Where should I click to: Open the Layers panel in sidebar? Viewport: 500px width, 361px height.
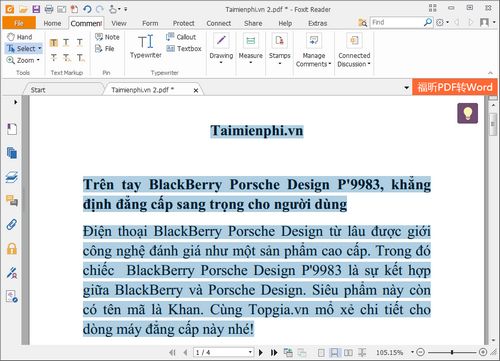click(x=12, y=177)
